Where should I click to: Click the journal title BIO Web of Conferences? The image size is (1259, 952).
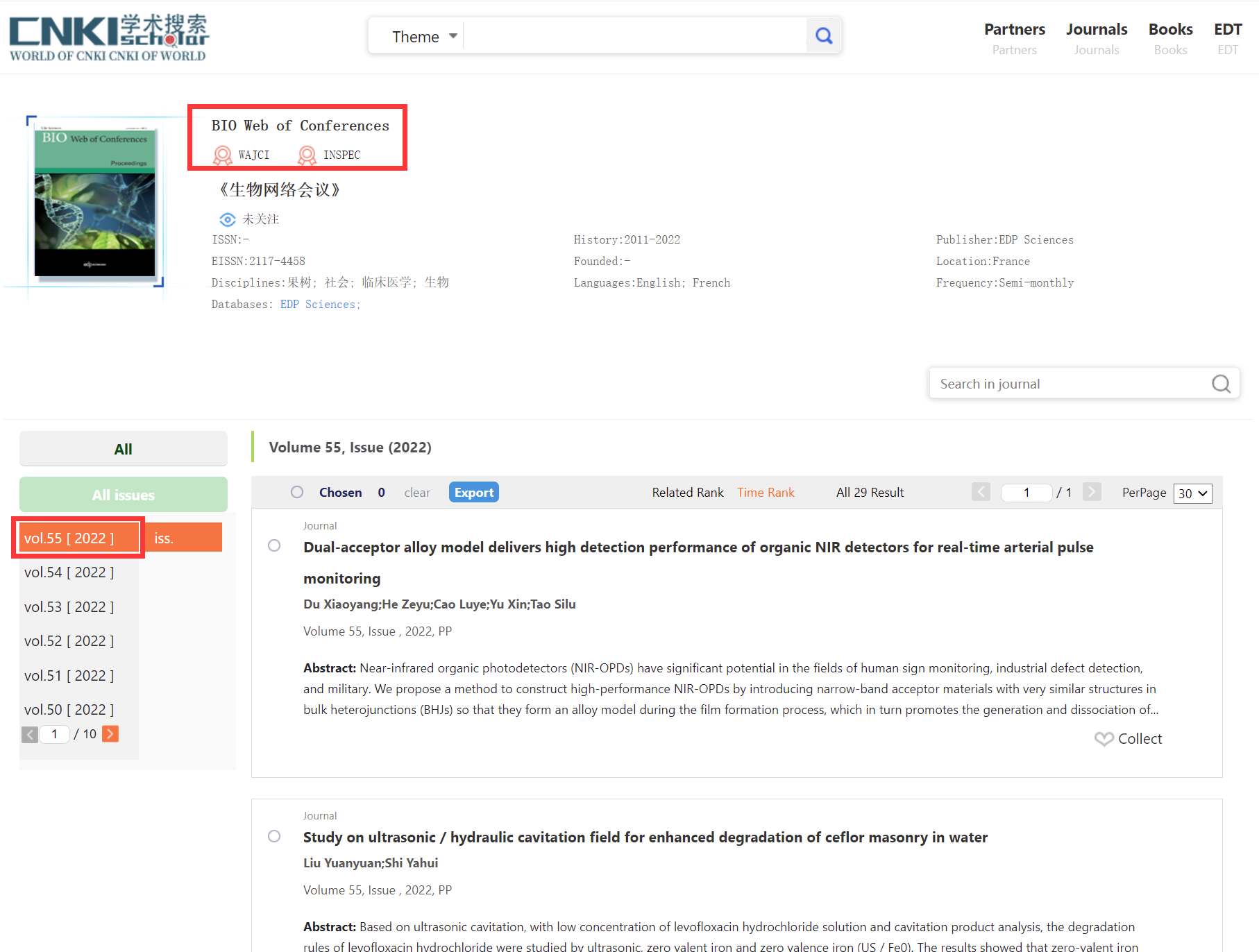[301, 126]
